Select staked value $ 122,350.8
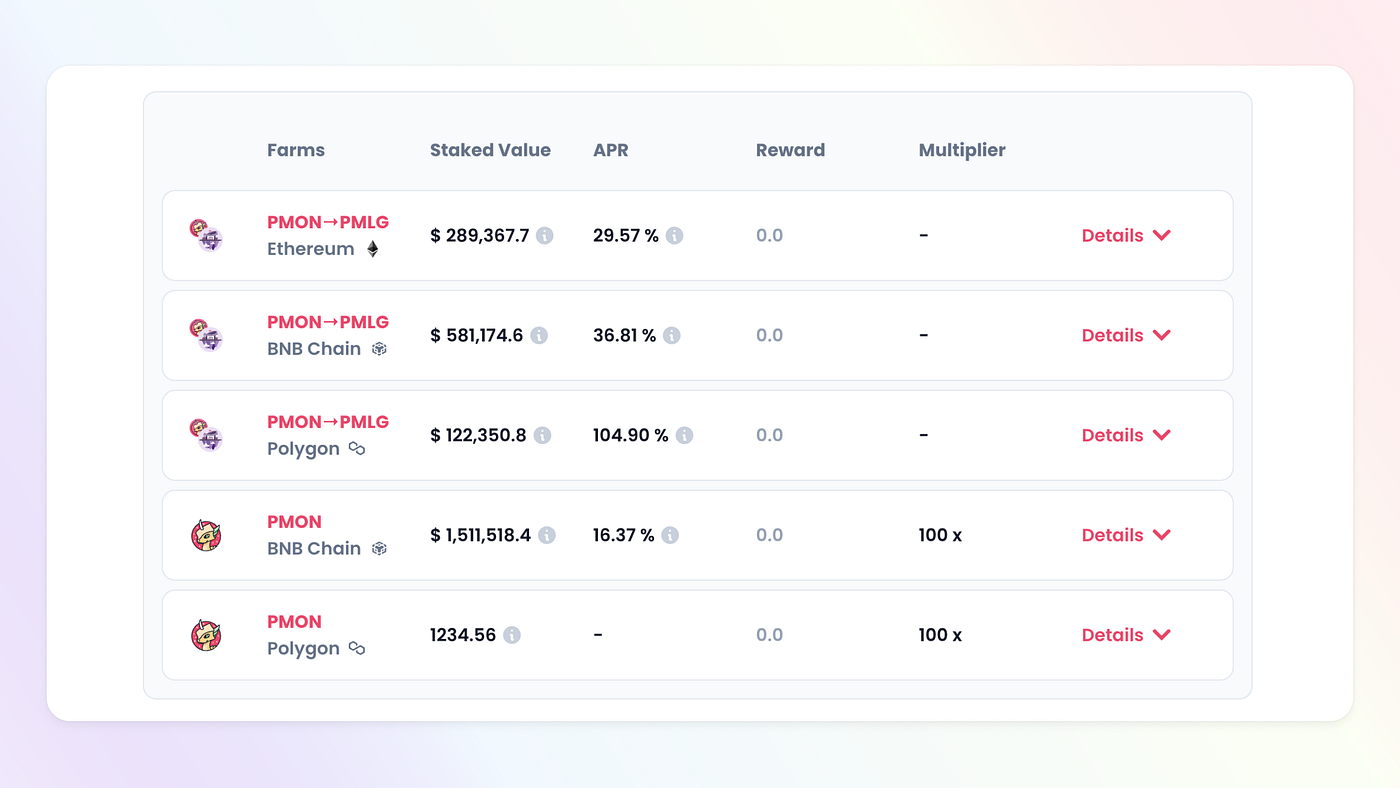 click(478, 436)
